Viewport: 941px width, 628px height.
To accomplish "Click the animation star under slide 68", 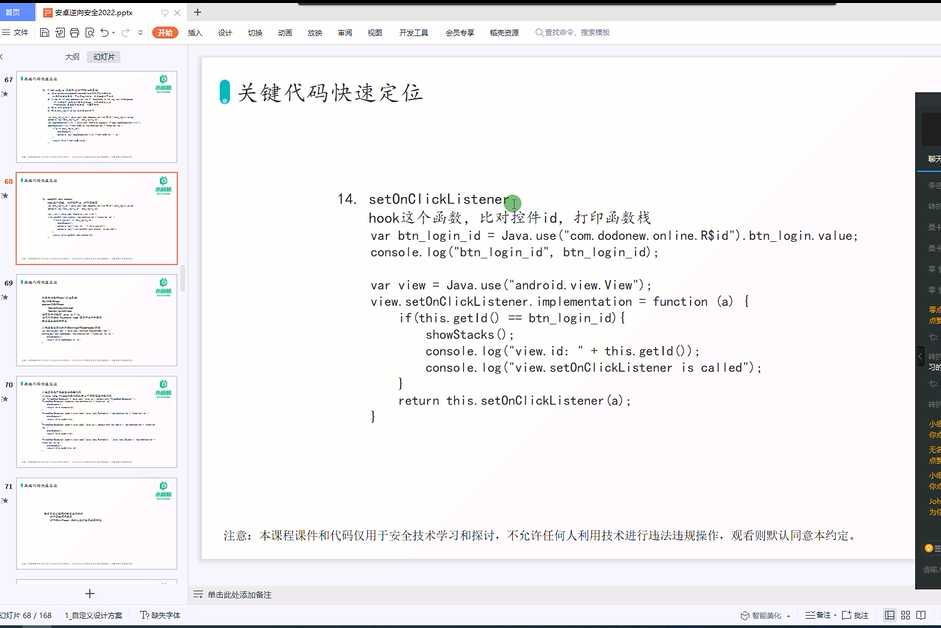I will [x=5, y=196].
